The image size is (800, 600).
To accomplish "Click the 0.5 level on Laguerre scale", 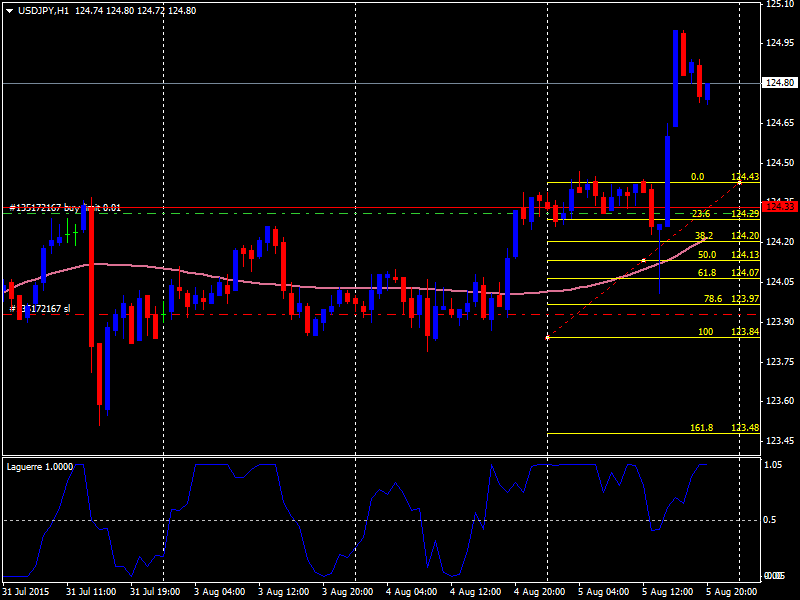I will click(769, 520).
